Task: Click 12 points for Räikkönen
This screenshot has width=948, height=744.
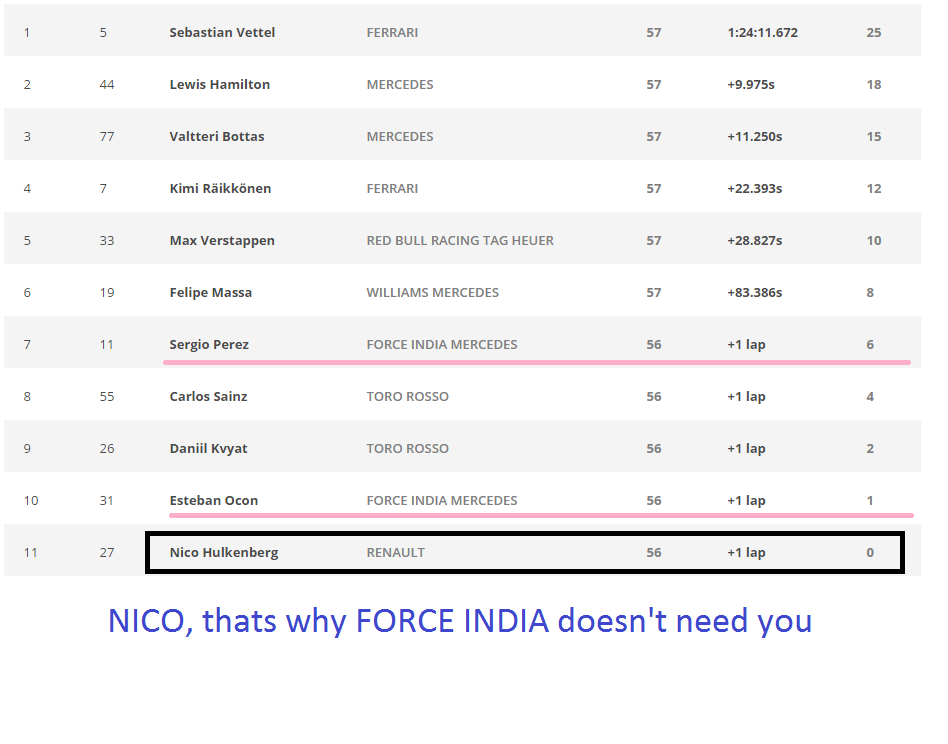Action: [874, 189]
